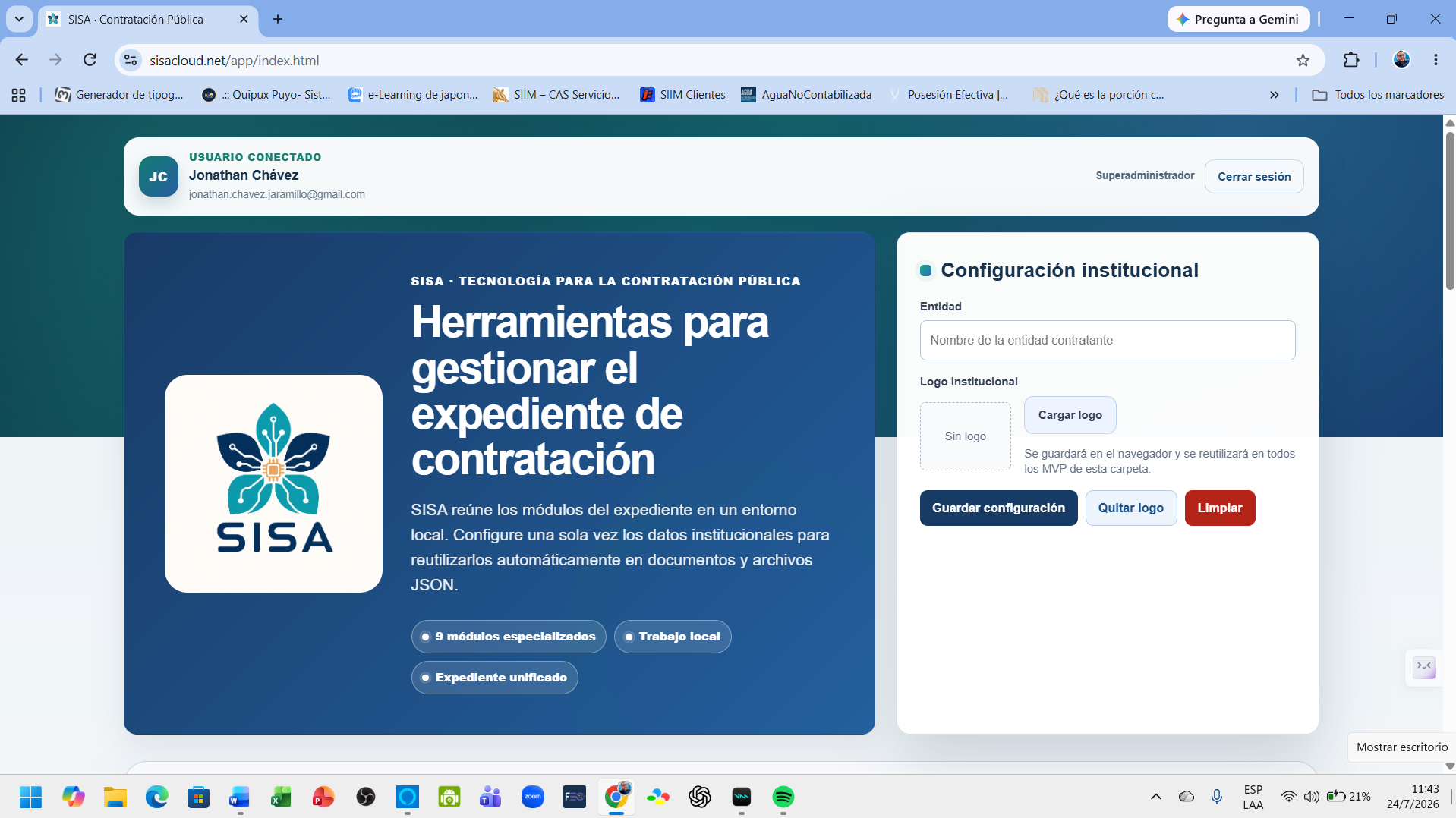The width and height of the screenshot is (1456, 818).
Task: Switch to Google Chrome in the taskbar
Action: click(616, 797)
